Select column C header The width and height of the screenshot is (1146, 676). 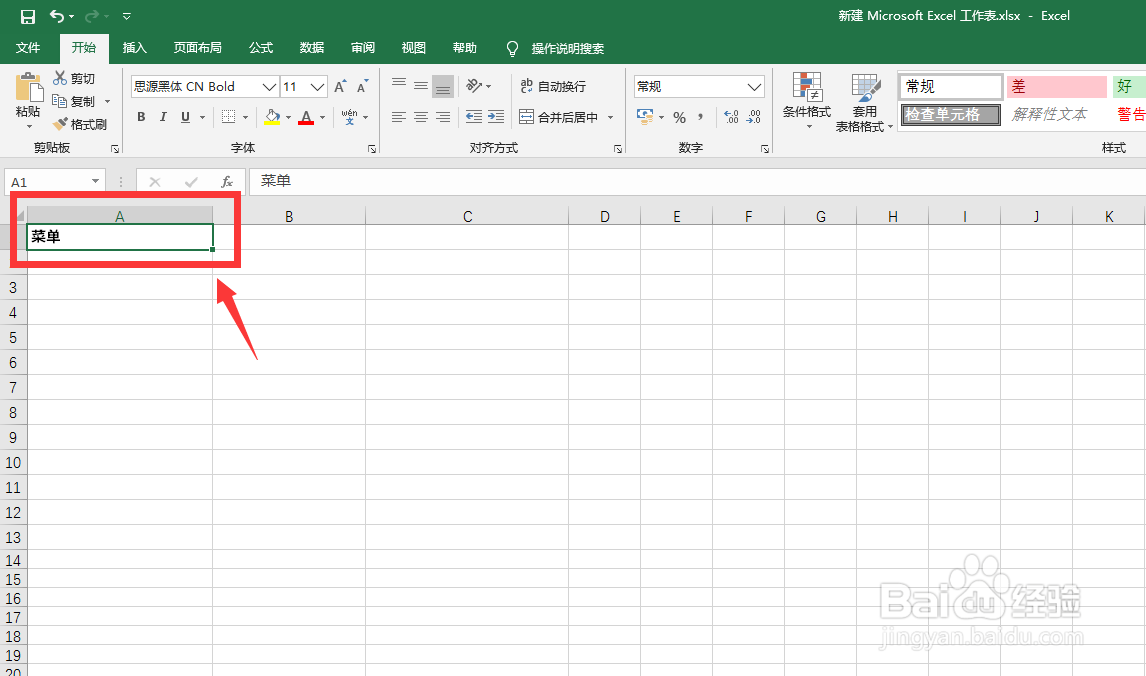click(467, 216)
